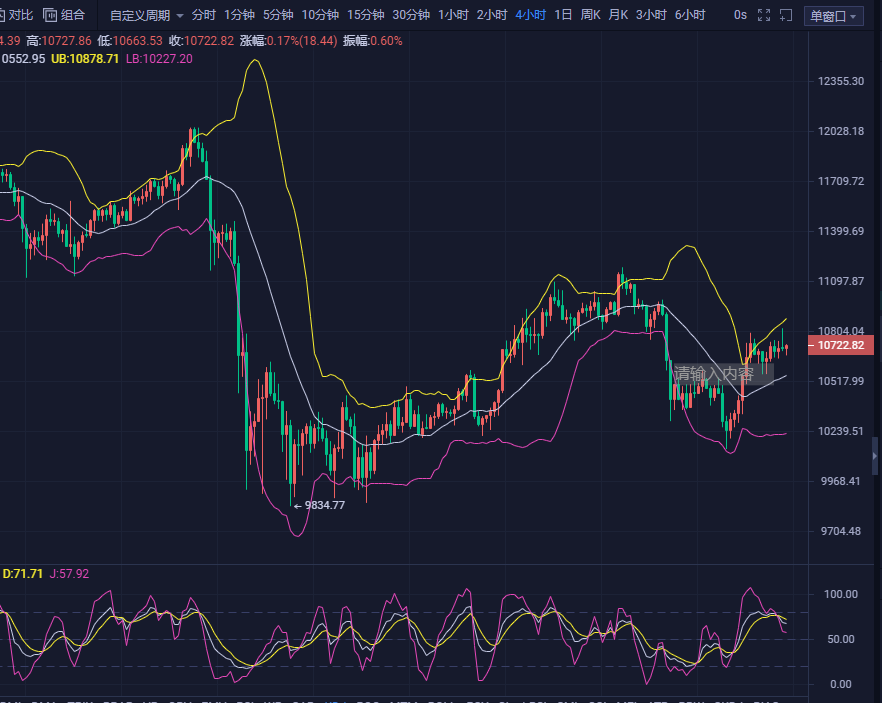Viewport: 882px width, 703px height.
Task: Expand the collapsed right side panel
Action: click(x=875, y=456)
